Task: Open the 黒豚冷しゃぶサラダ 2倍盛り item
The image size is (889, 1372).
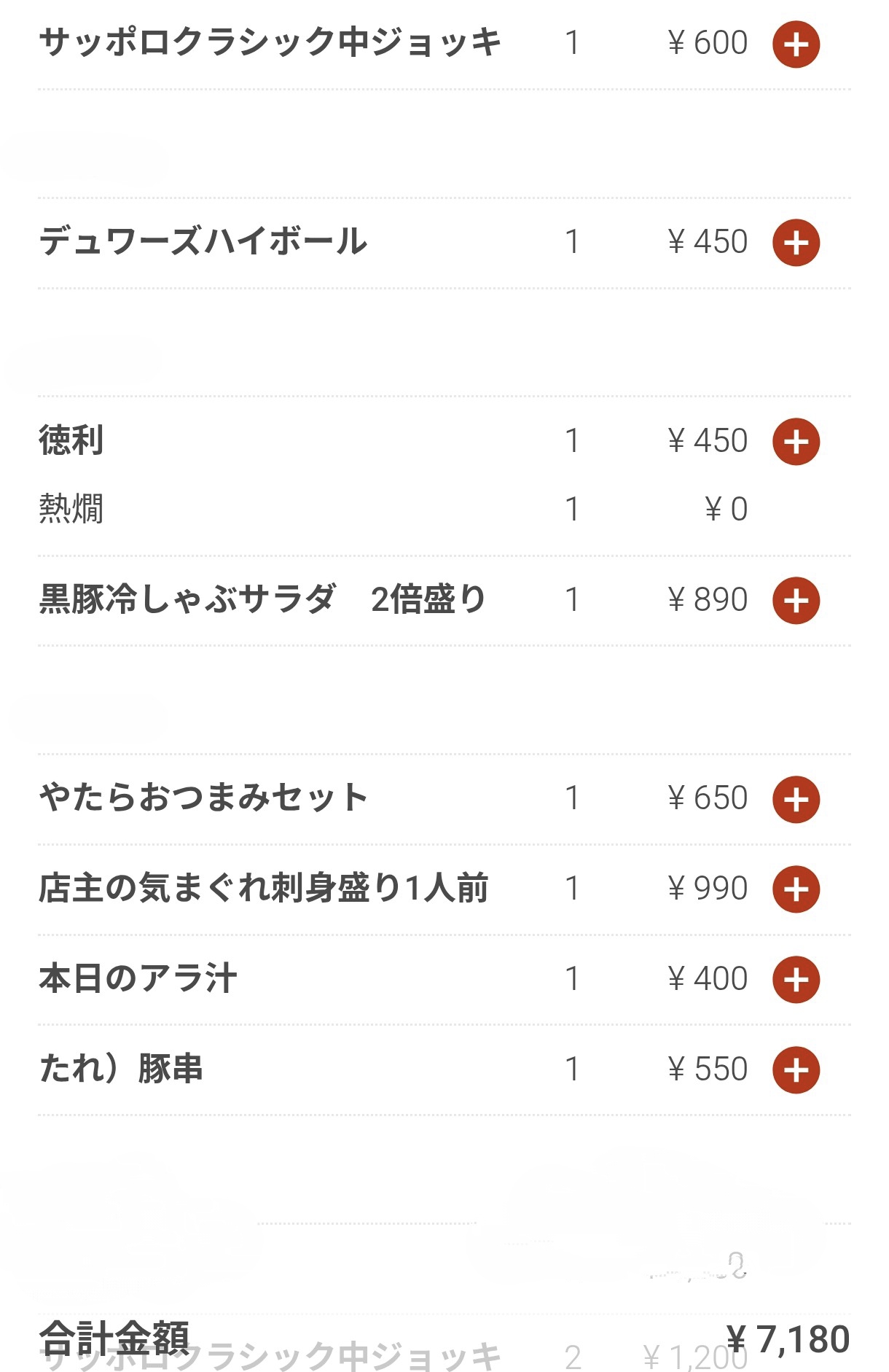Action: coord(262,600)
